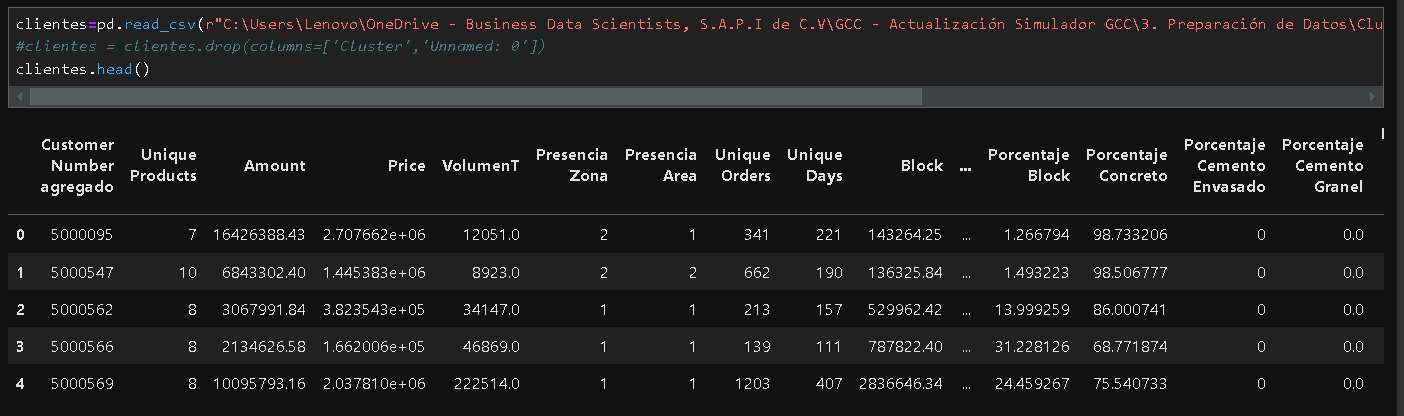Click the ellipsis column header after Block
This screenshot has height=416, width=1404.
pyautogui.click(x=965, y=166)
